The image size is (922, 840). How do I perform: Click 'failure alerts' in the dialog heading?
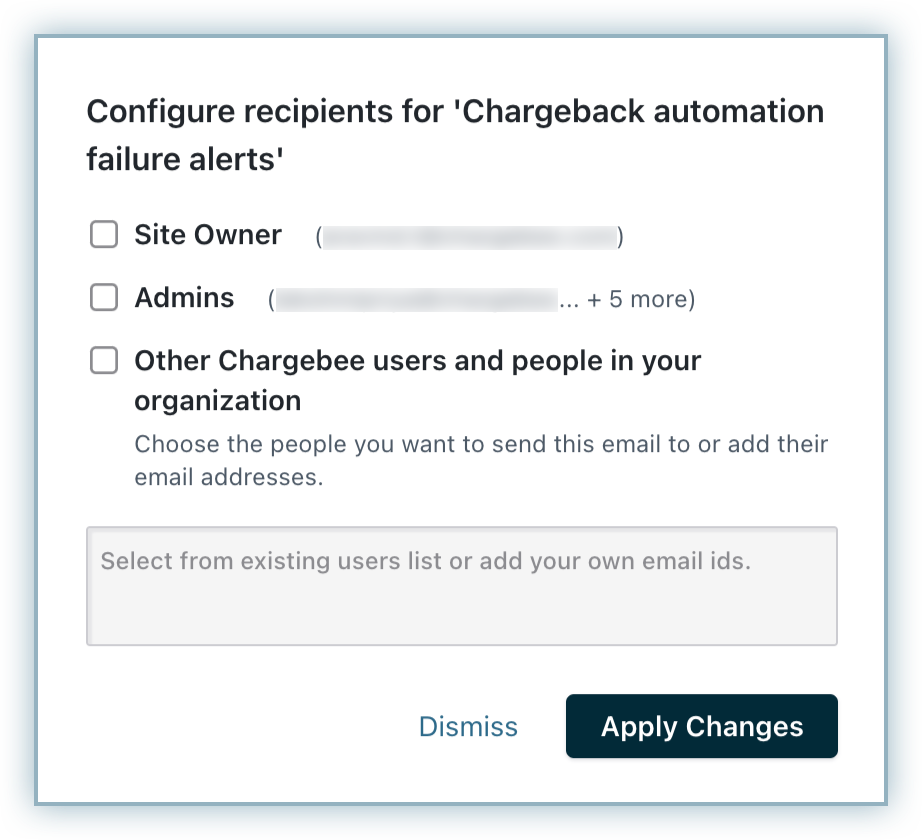185,159
